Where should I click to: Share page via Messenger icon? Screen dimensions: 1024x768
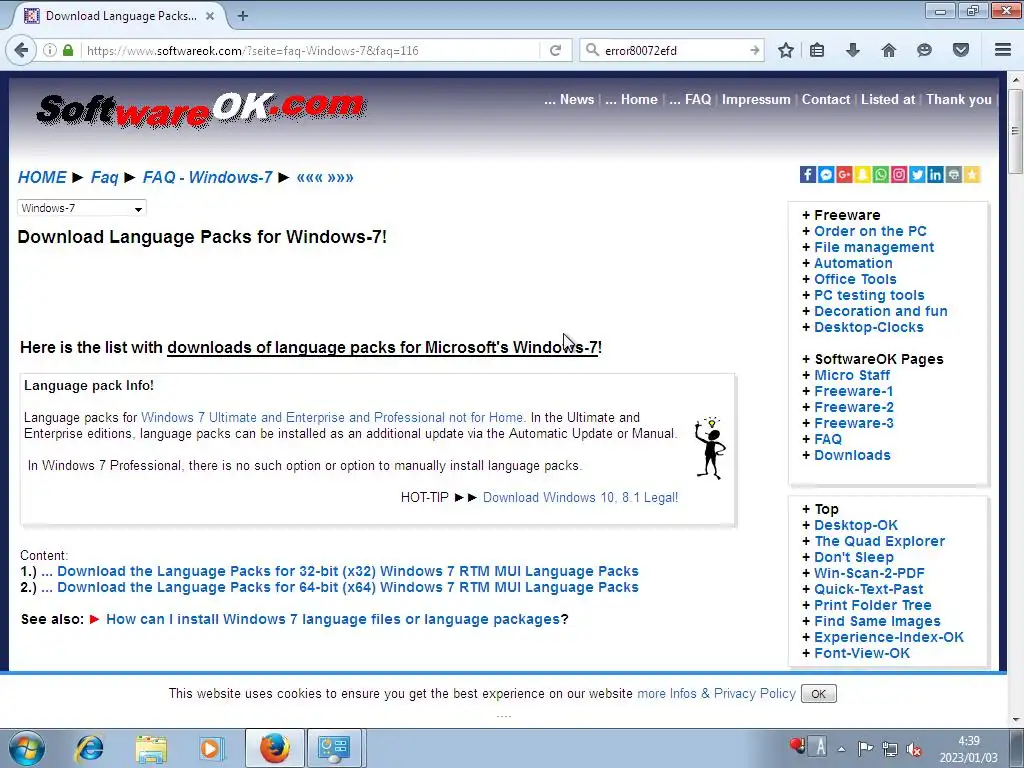(x=826, y=174)
